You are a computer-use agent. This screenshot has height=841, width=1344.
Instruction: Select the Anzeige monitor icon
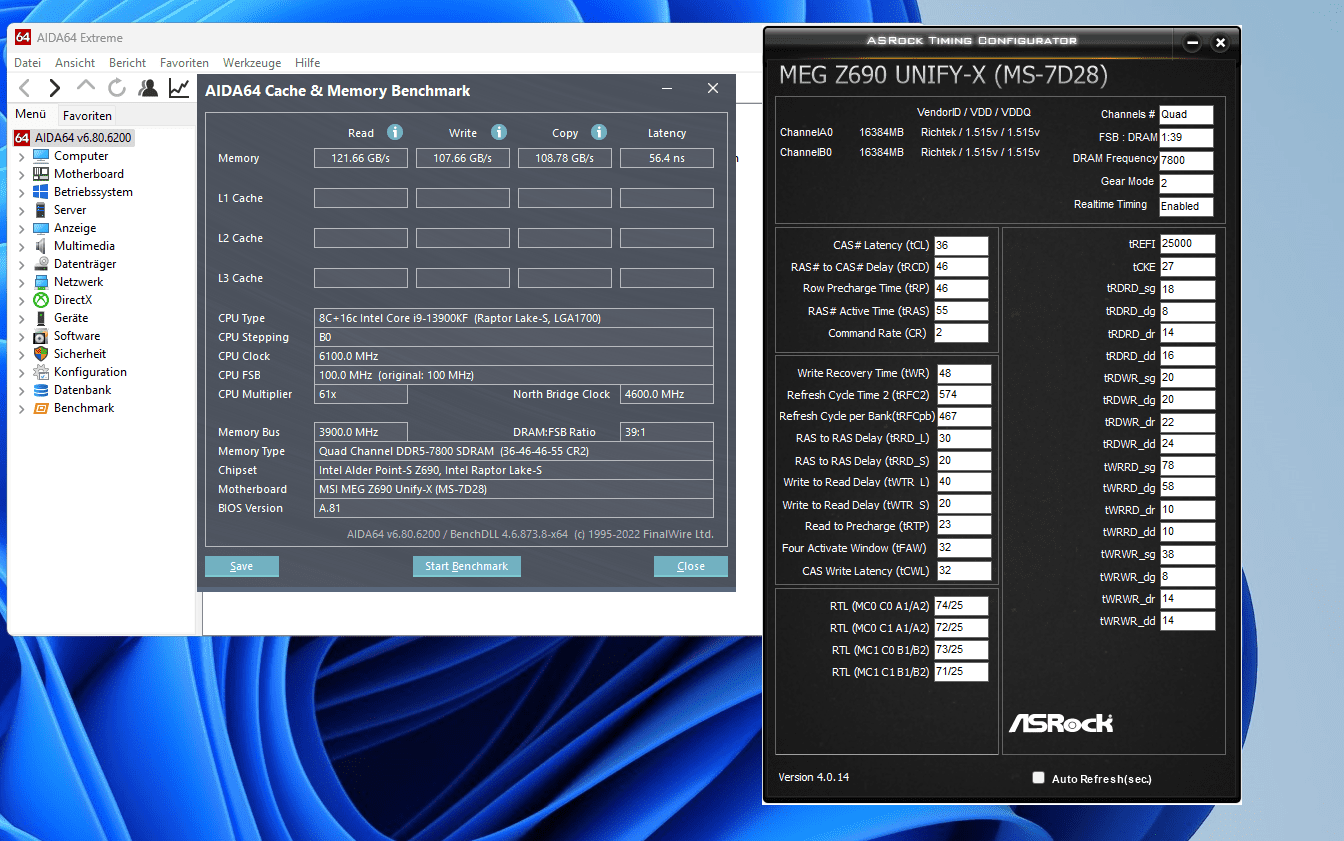(x=41, y=228)
